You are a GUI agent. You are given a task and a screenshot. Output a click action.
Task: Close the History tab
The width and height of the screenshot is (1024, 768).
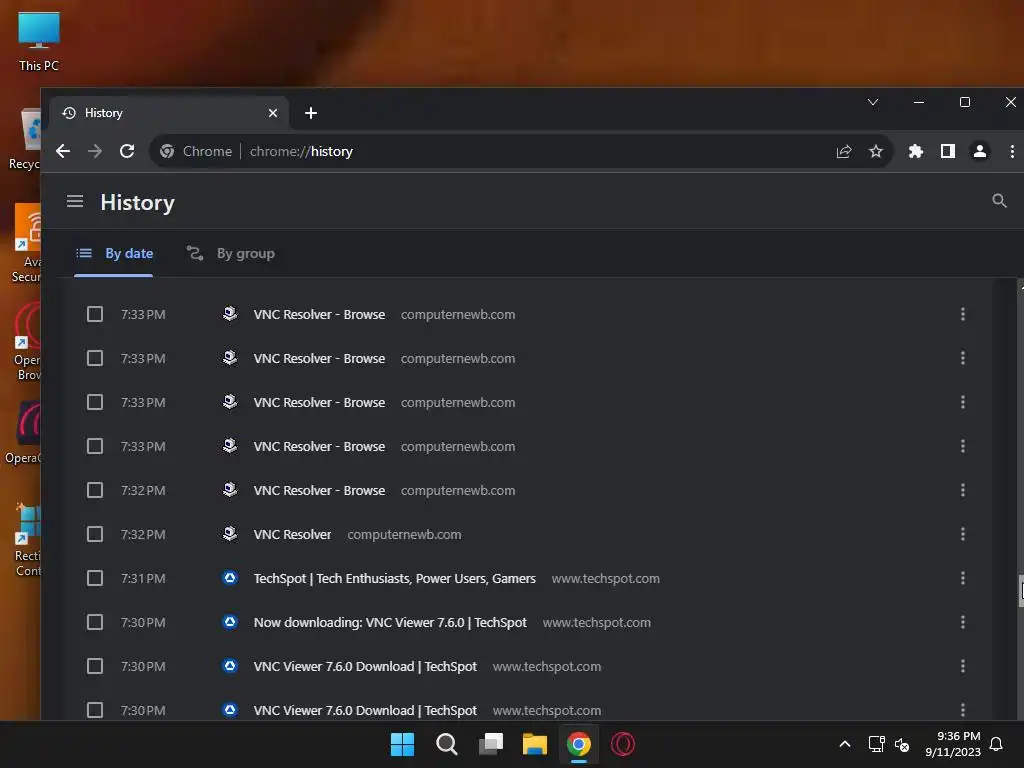click(x=273, y=113)
